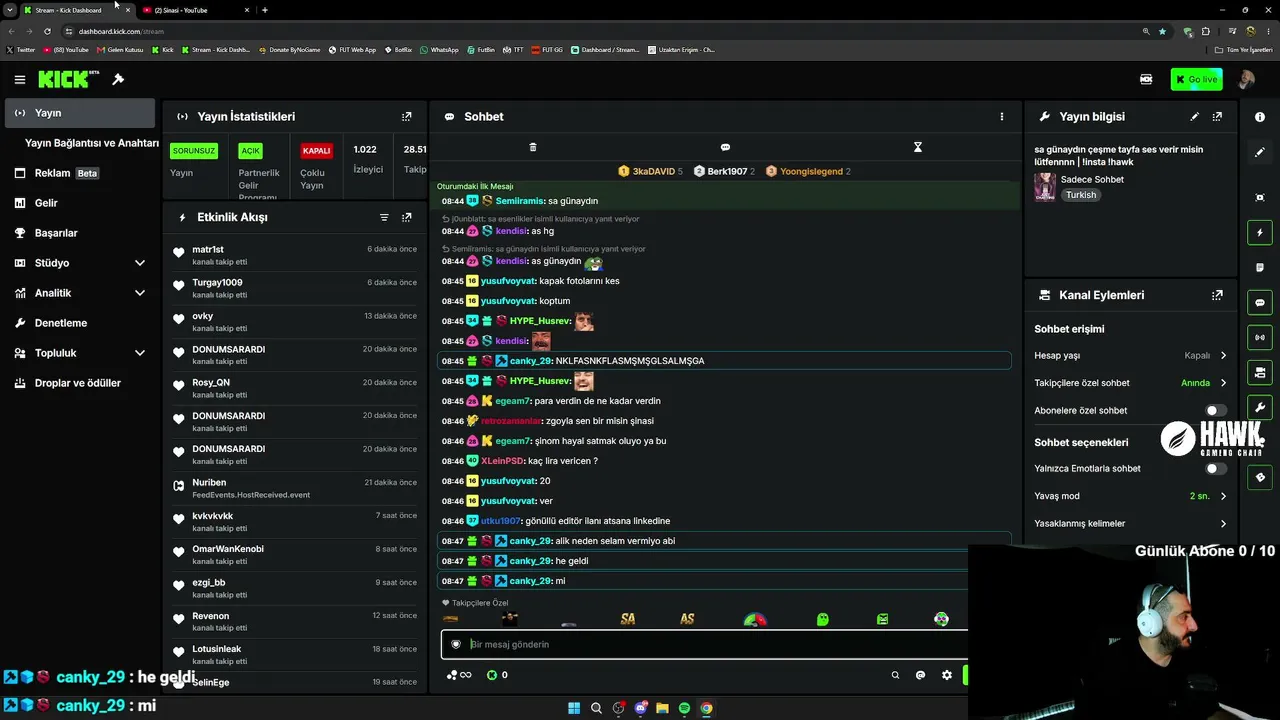Click the speech bubble icon in Sohbet toolbar
Screen dimensions: 1280x720
point(725,147)
